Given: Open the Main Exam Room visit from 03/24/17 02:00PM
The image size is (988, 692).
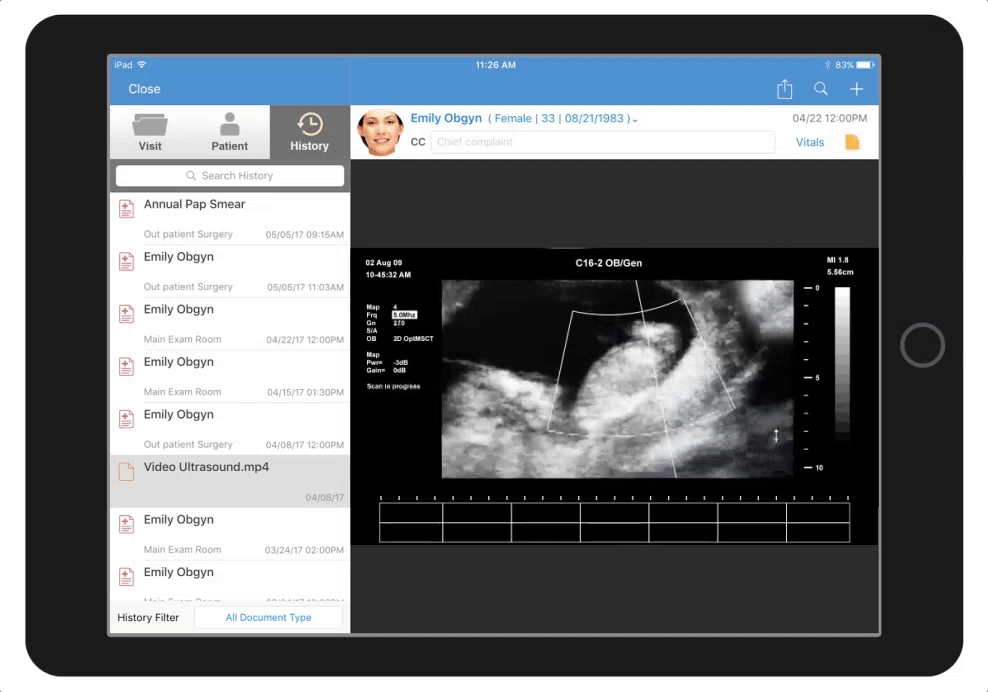Looking at the screenshot, I should 230,534.
